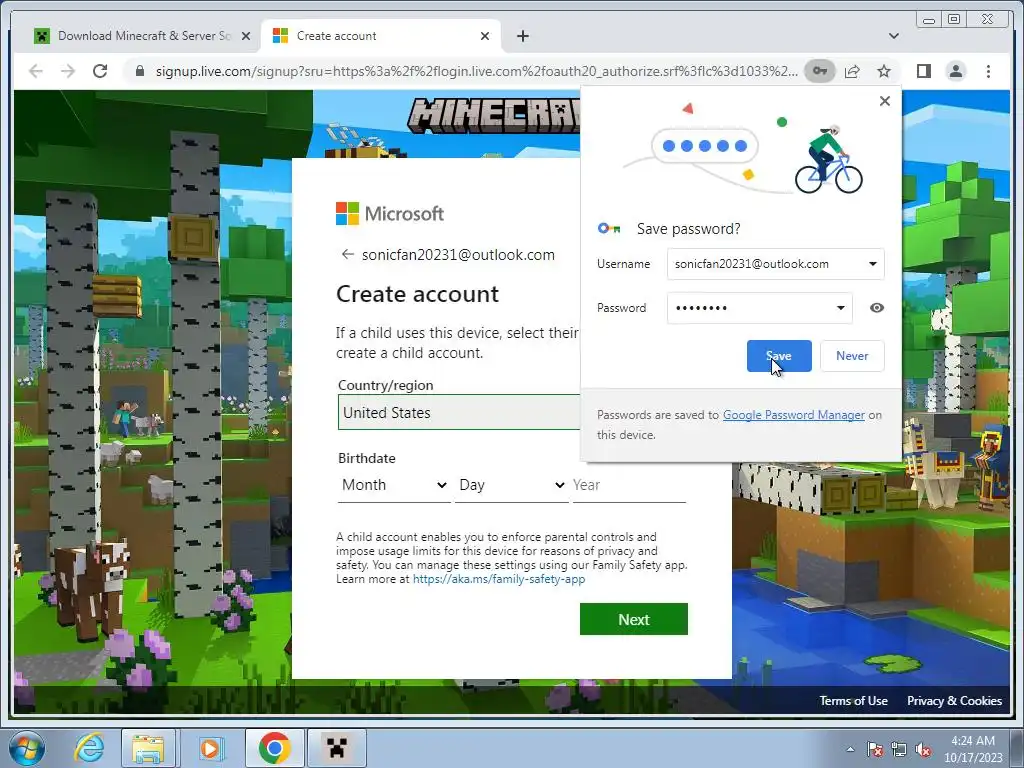Close the Create account tab
The width and height of the screenshot is (1024, 768).
pos(485,36)
